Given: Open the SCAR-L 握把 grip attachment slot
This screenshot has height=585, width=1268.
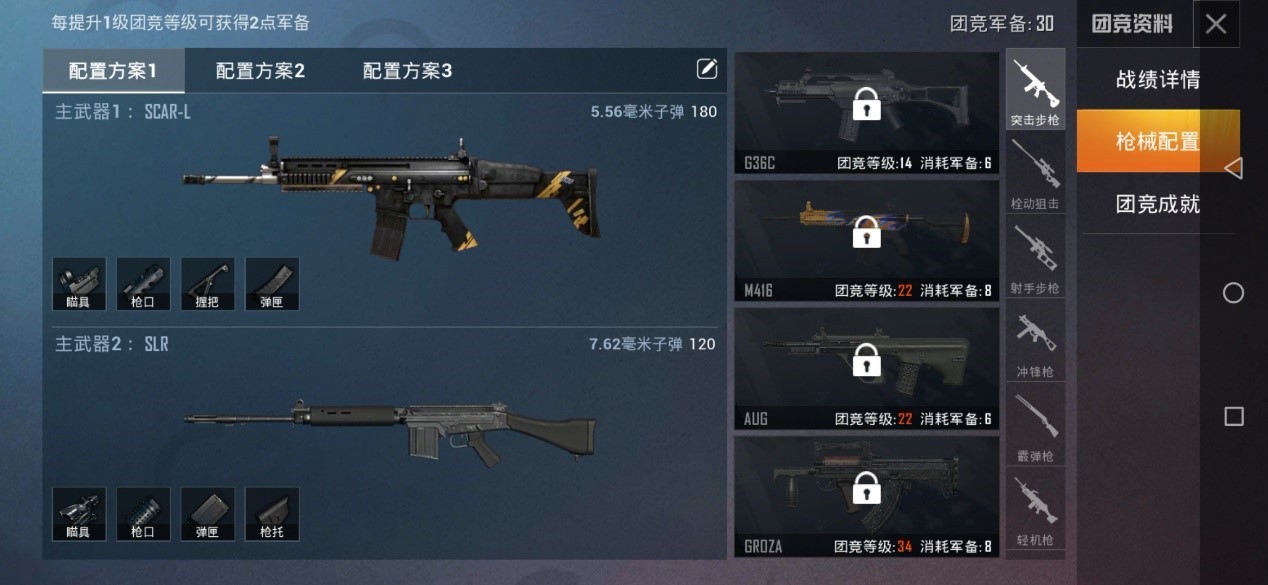Looking at the screenshot, I should coord(207,284).
